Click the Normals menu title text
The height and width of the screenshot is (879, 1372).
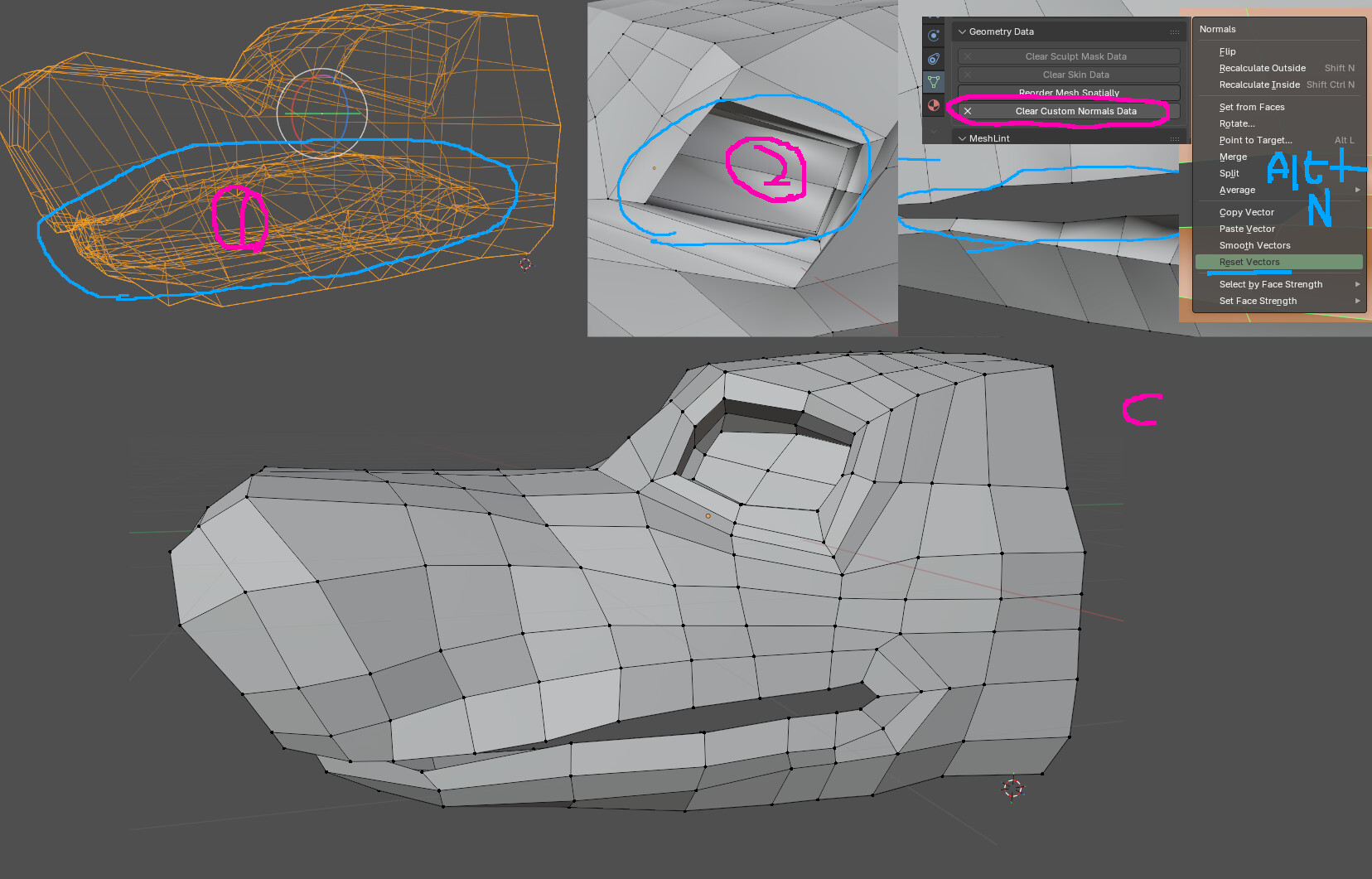click(1217, 29)
